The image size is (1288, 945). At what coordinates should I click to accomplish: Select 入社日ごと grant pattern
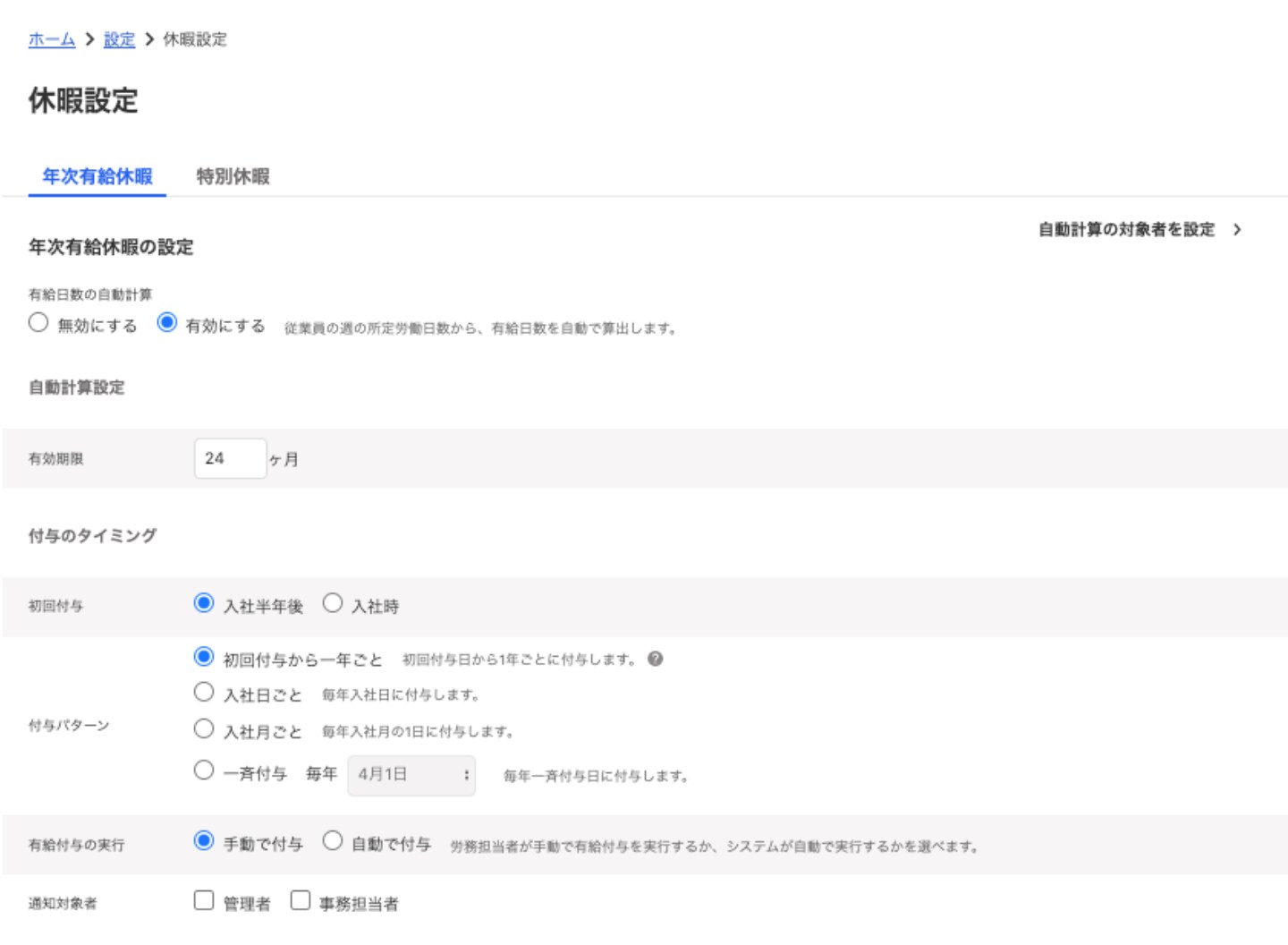click(x=204, y=692)
